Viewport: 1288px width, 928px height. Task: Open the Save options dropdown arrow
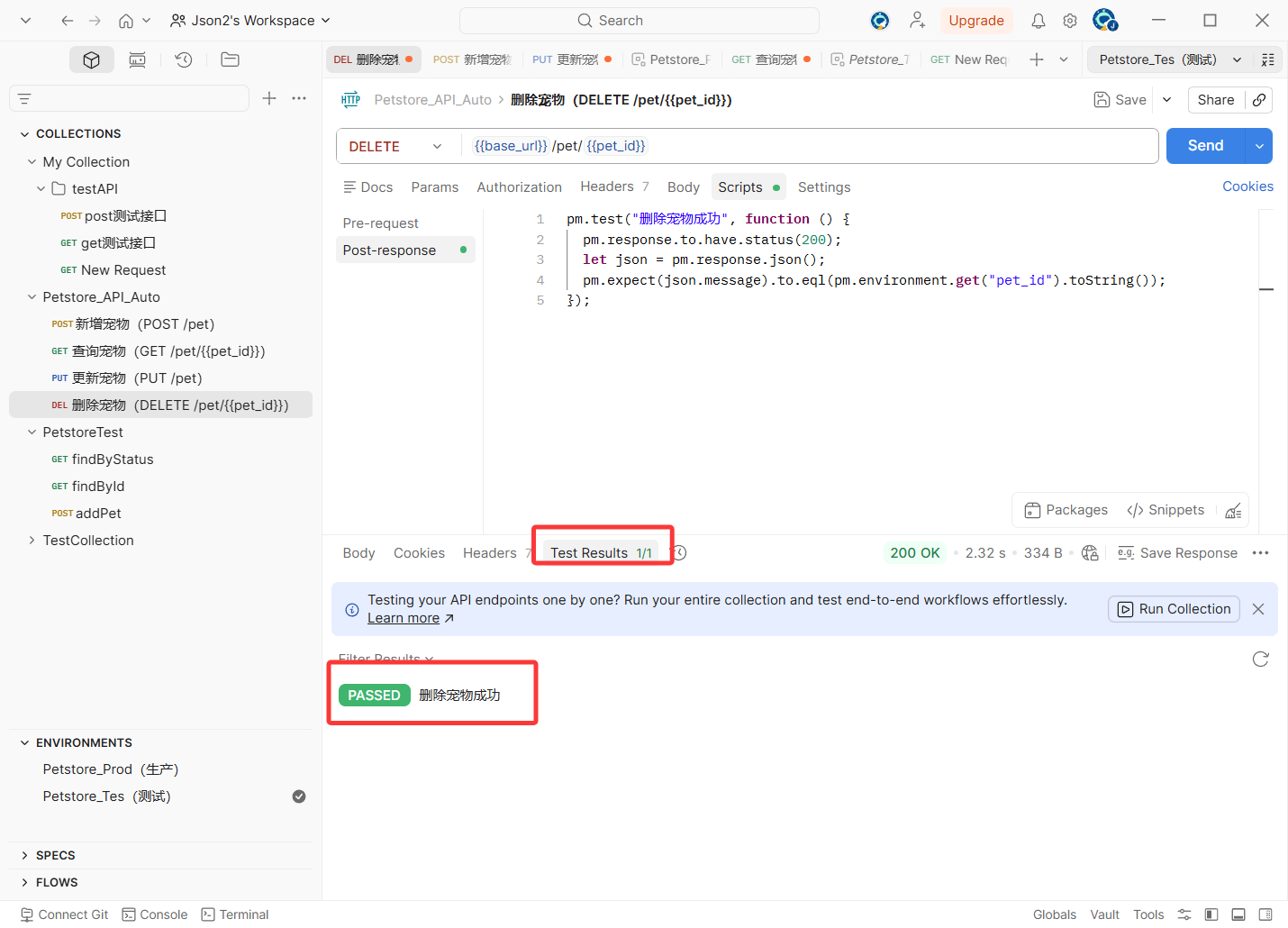(x=1166, y=100)
